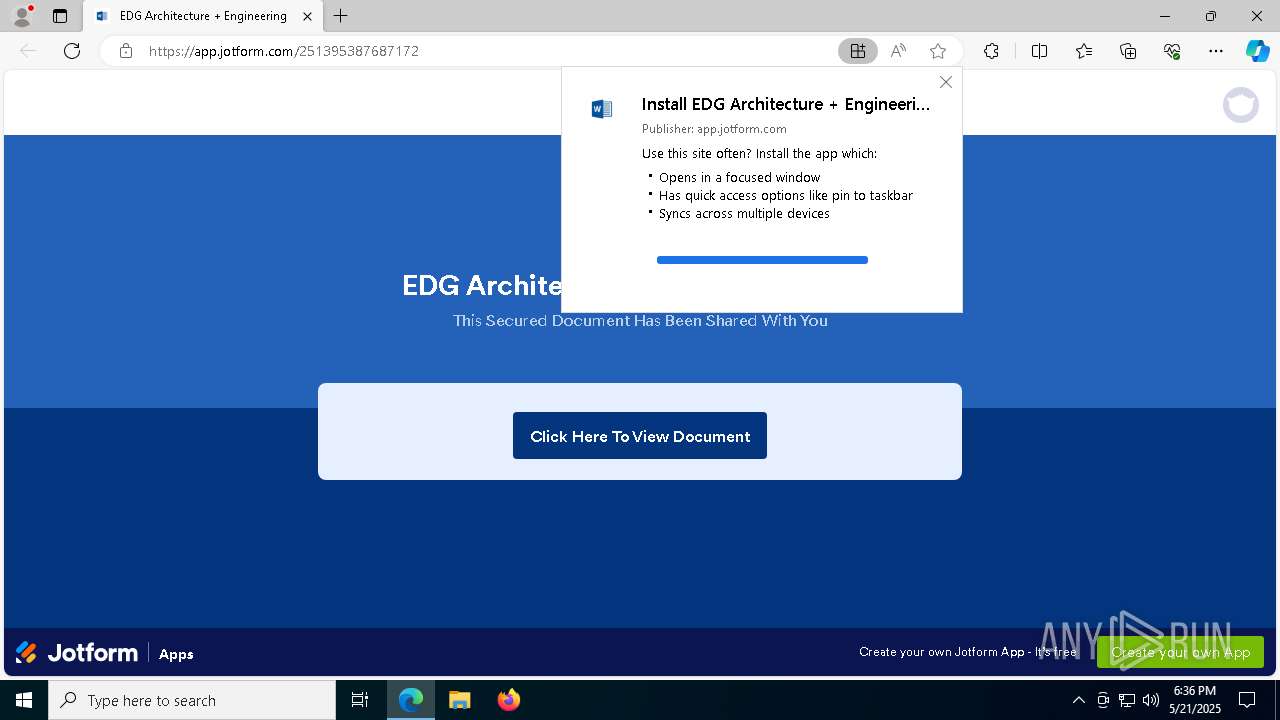The image size is (1280, 720).
Task: Expand hidden system tray icons
Action: tap(1078, 700)
